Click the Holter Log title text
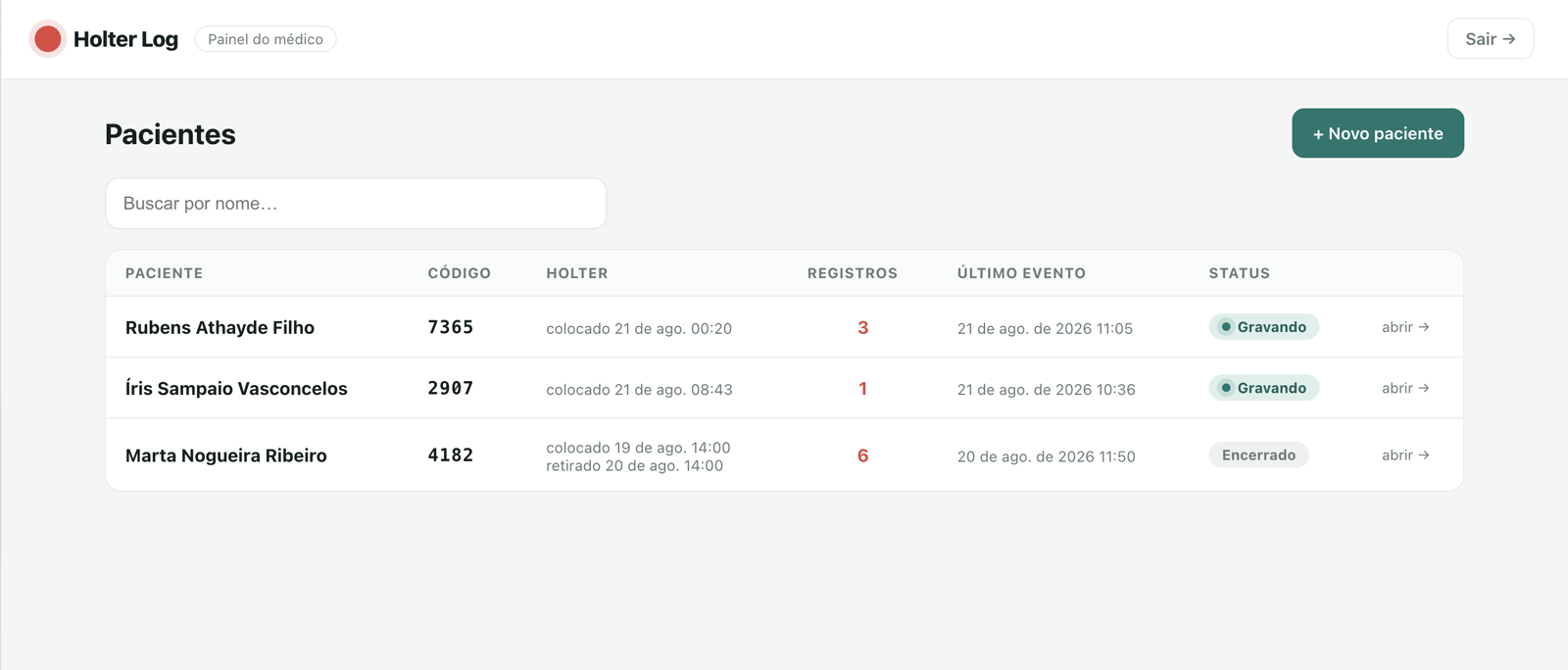The width and height of the screenshot is (1568, 670). click(125, 39)
